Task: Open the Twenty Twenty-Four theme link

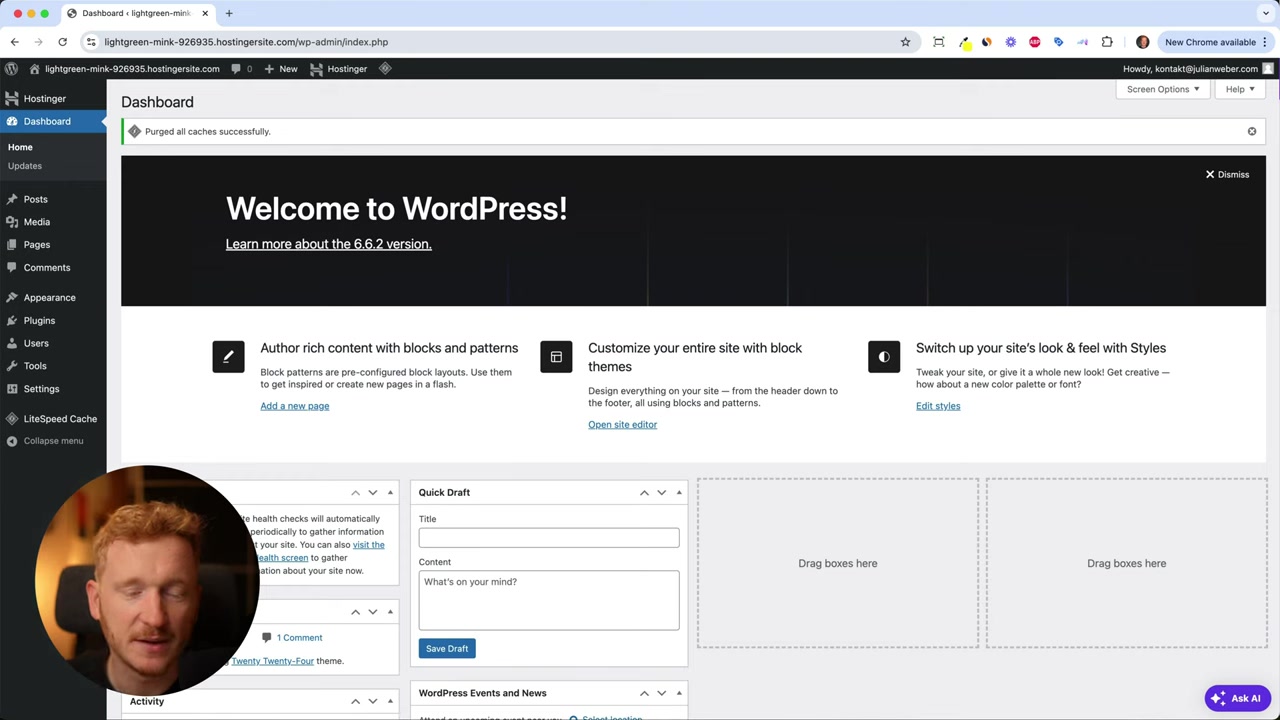Action: (x=272, y=661)
